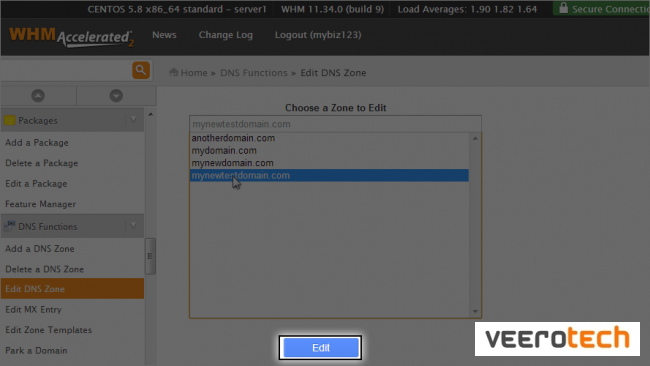The image size is (650, 366).
Task: Click the Packages folder icon
Action: click(10, 121)
